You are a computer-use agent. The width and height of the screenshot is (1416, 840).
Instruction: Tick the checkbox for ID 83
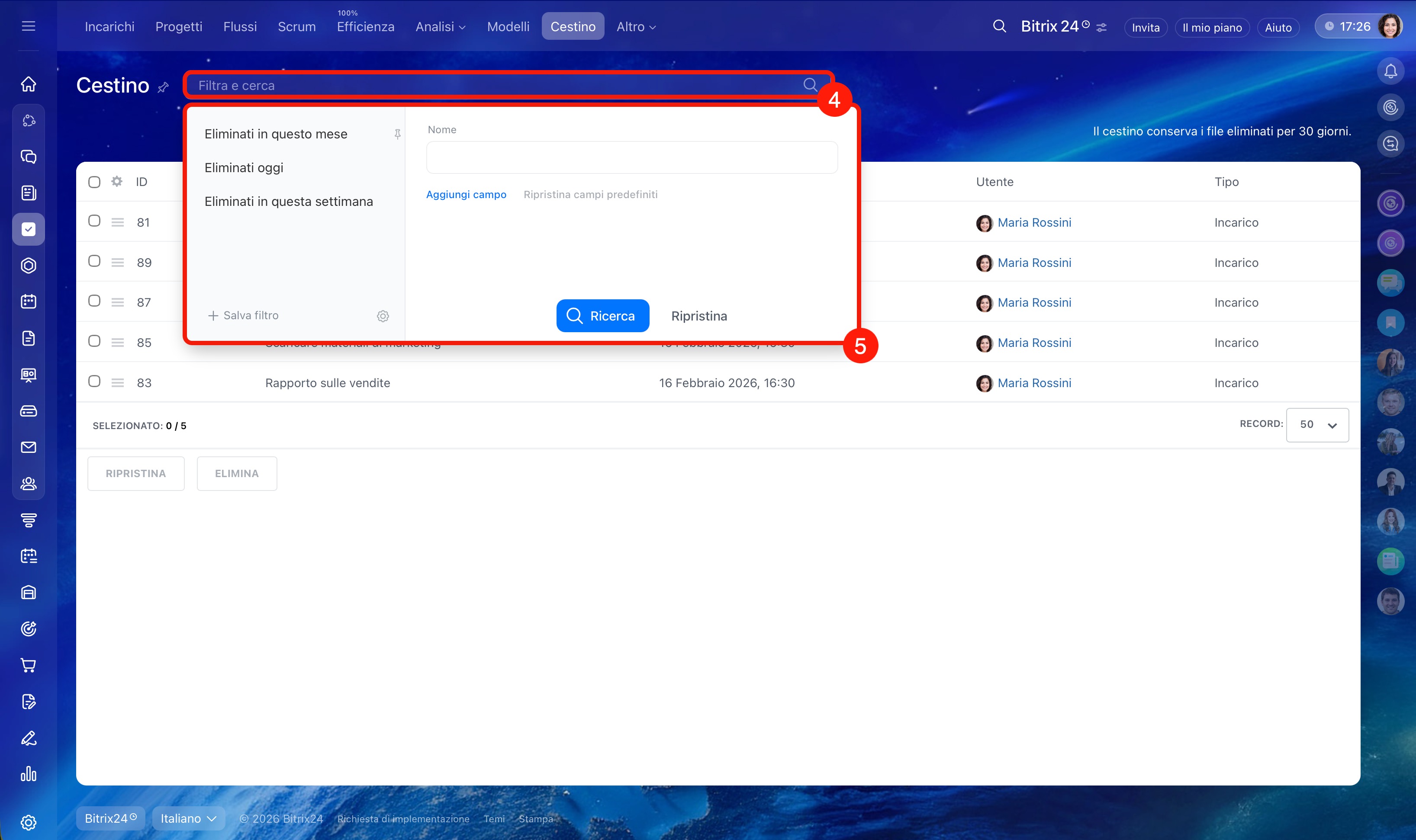pyautogui.click(x=94, y=381)
